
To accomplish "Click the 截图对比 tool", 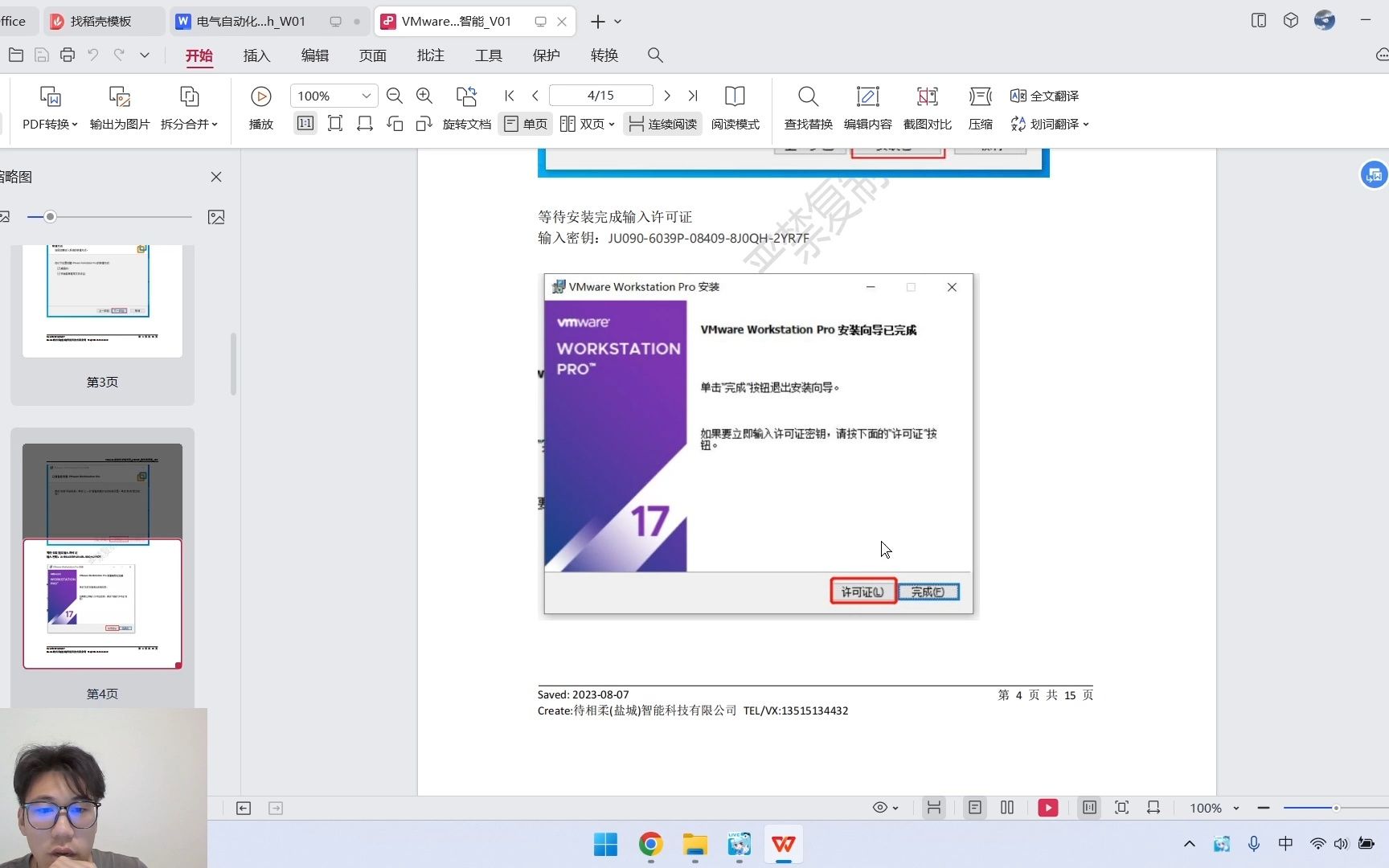I will 927,107.
